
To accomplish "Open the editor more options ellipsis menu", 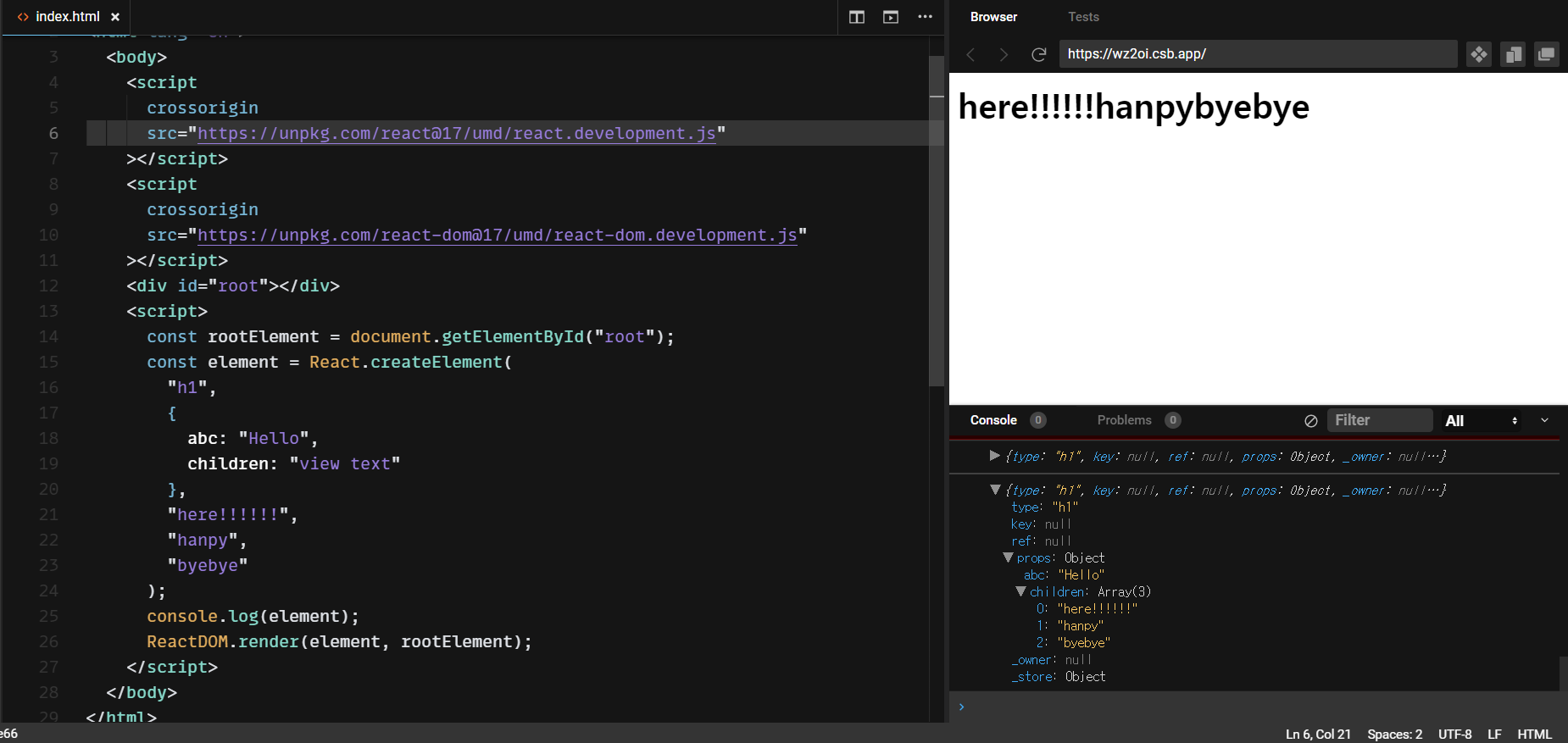I will [925, 17].
